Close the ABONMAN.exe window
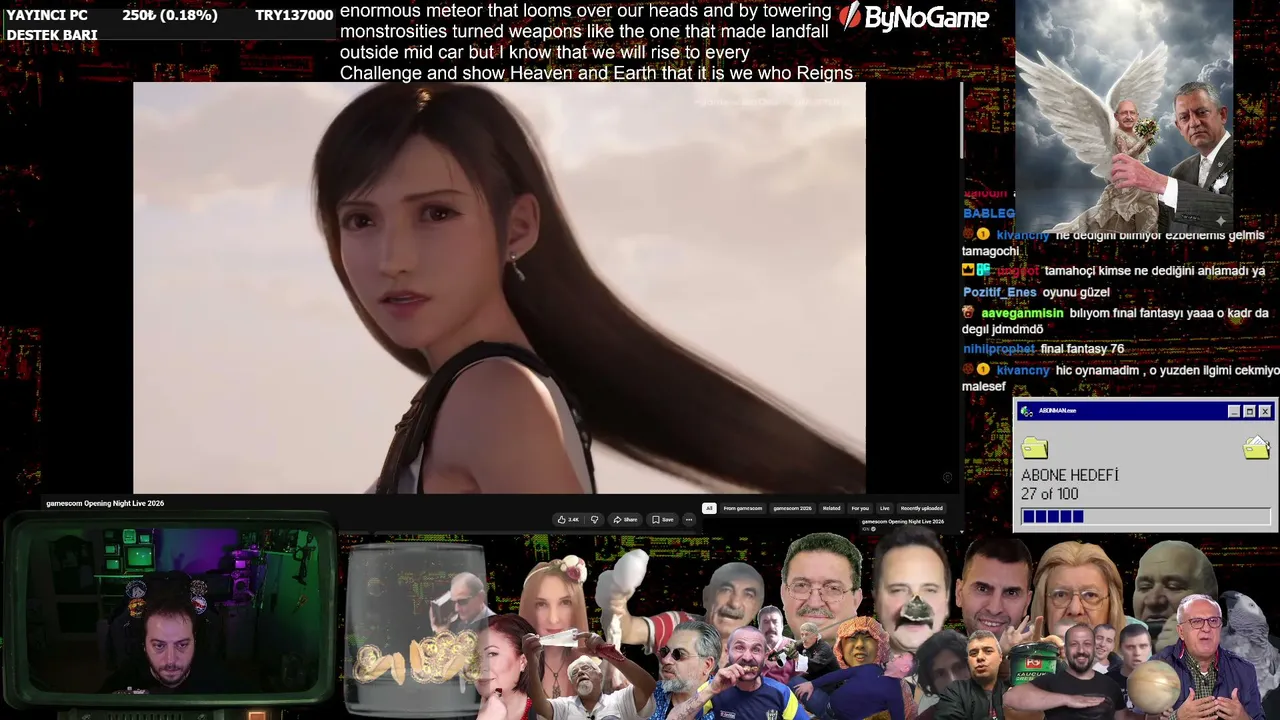 tap(1265, 411)
